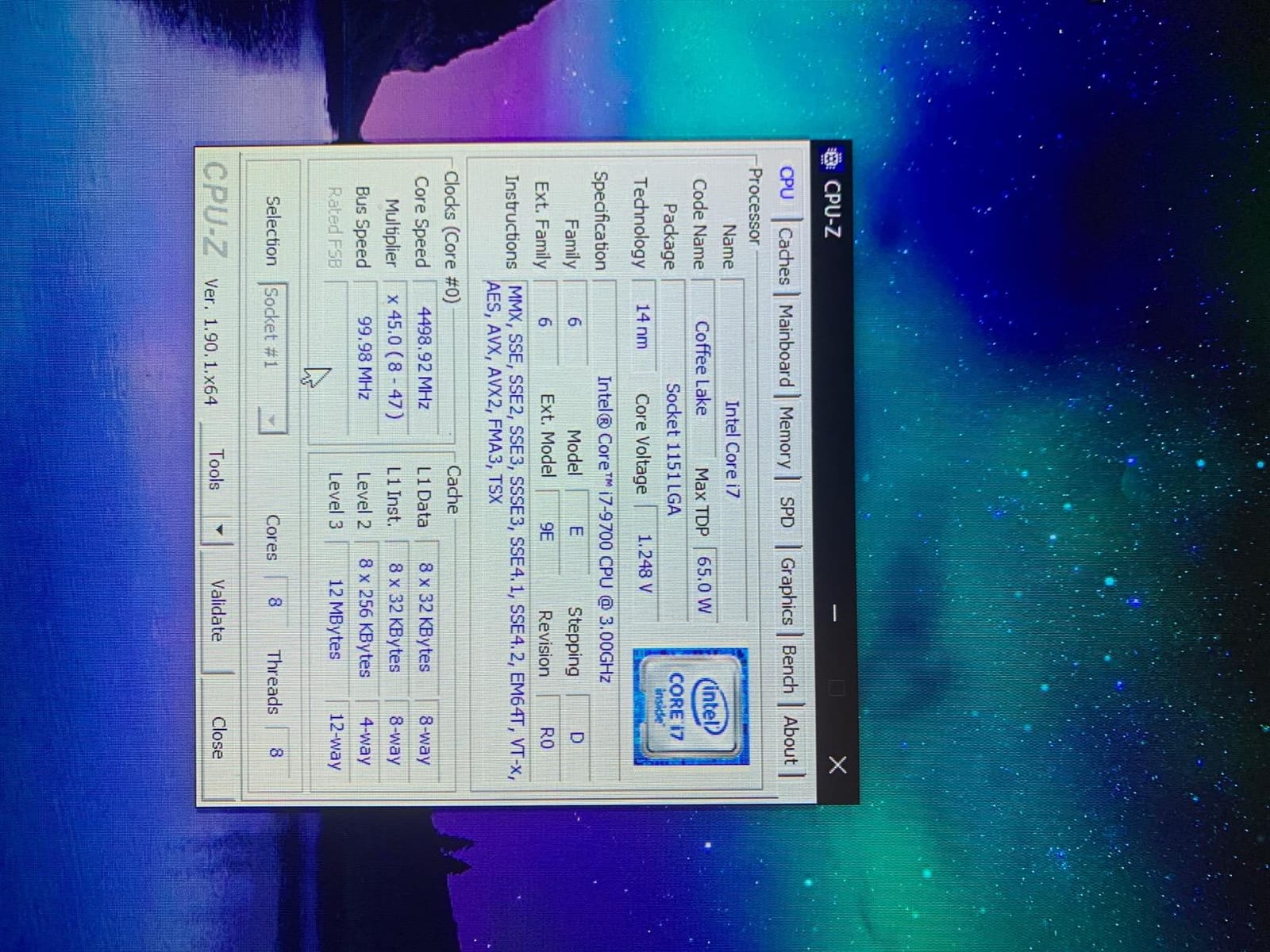Click the Validate button
Viewport: 1270px width, 952px height.
click(x=217, y=612)
